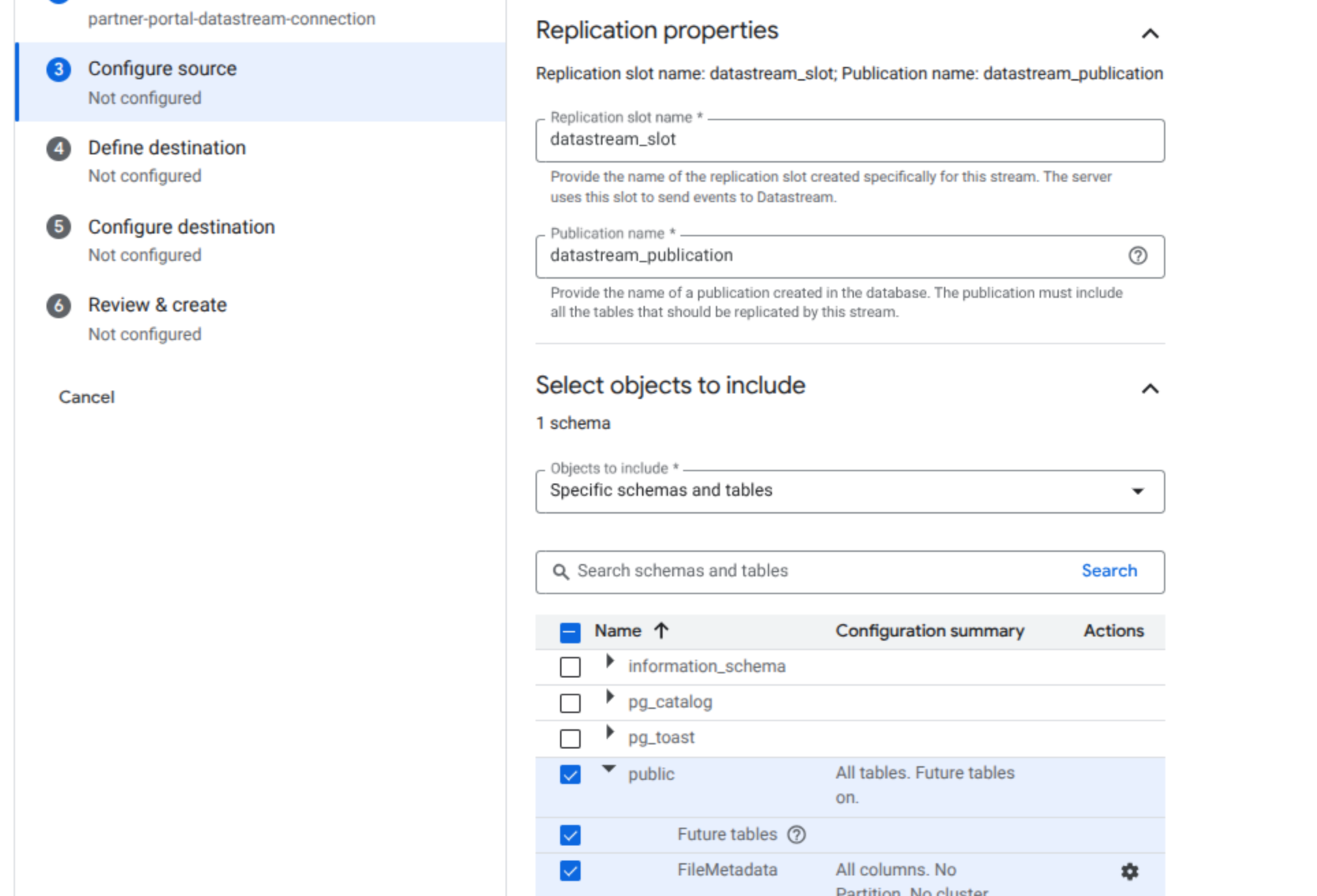Select the FileMetadata table name
The width and height of the screenshot is (1317, 896).
pos(727,869)
